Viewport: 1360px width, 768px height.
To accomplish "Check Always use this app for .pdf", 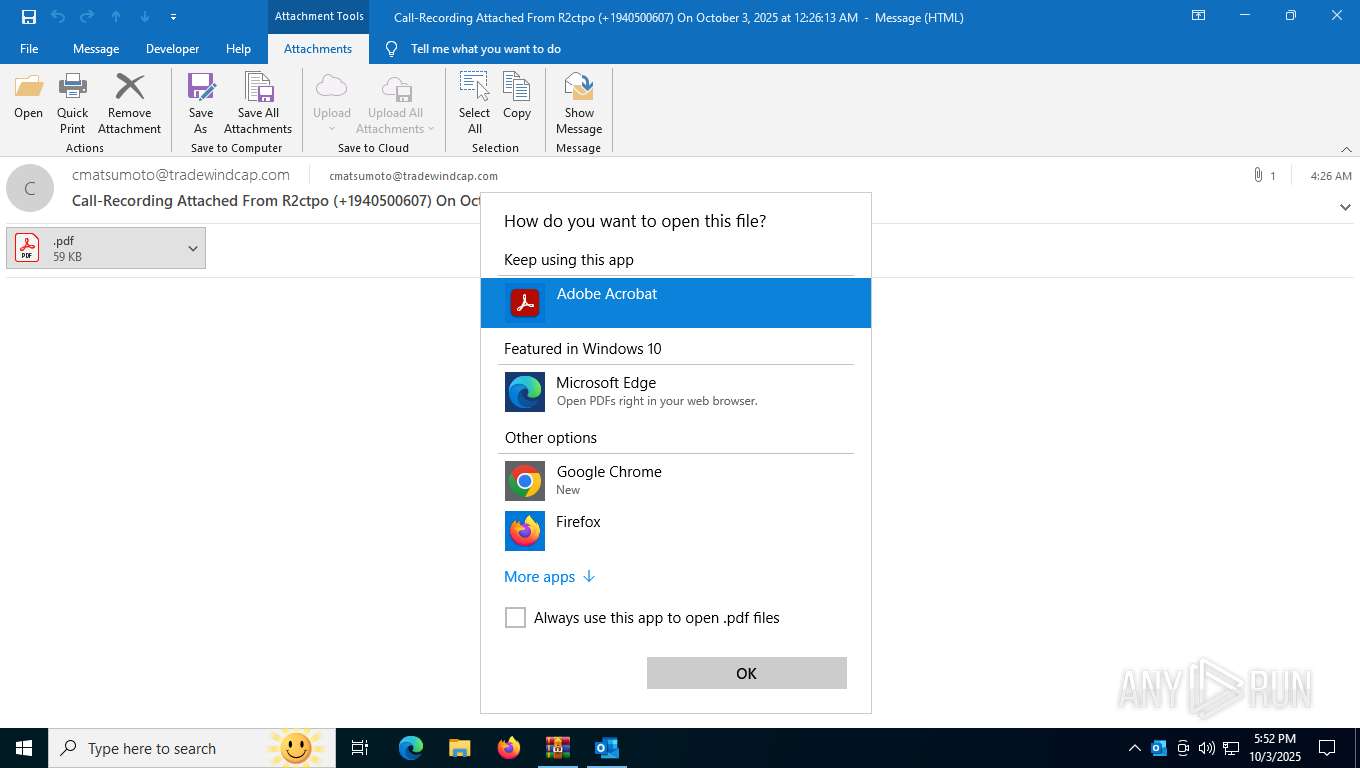I will [x=515, y=618].
